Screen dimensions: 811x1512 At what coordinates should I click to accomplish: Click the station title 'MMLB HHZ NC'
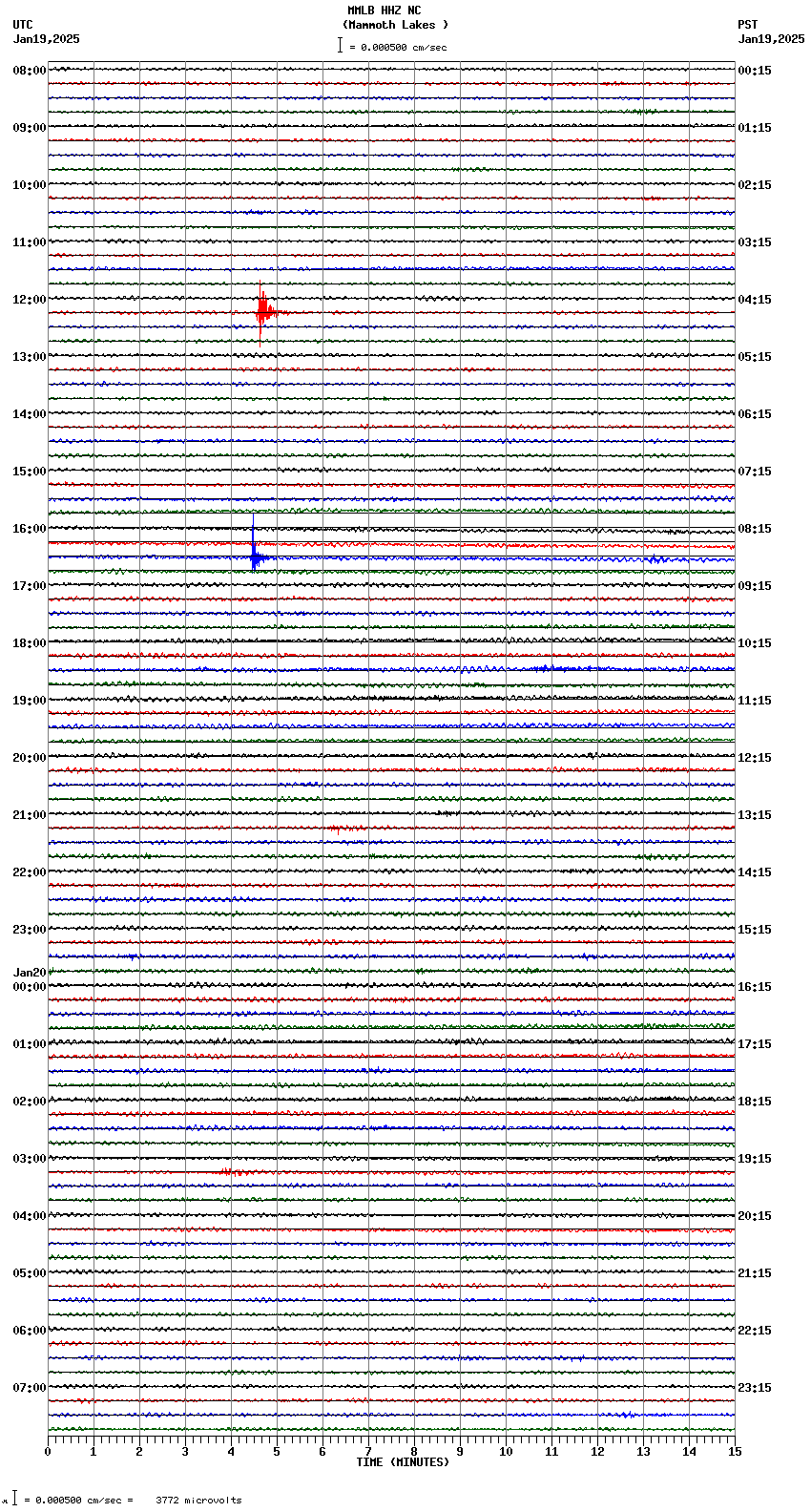384,10
